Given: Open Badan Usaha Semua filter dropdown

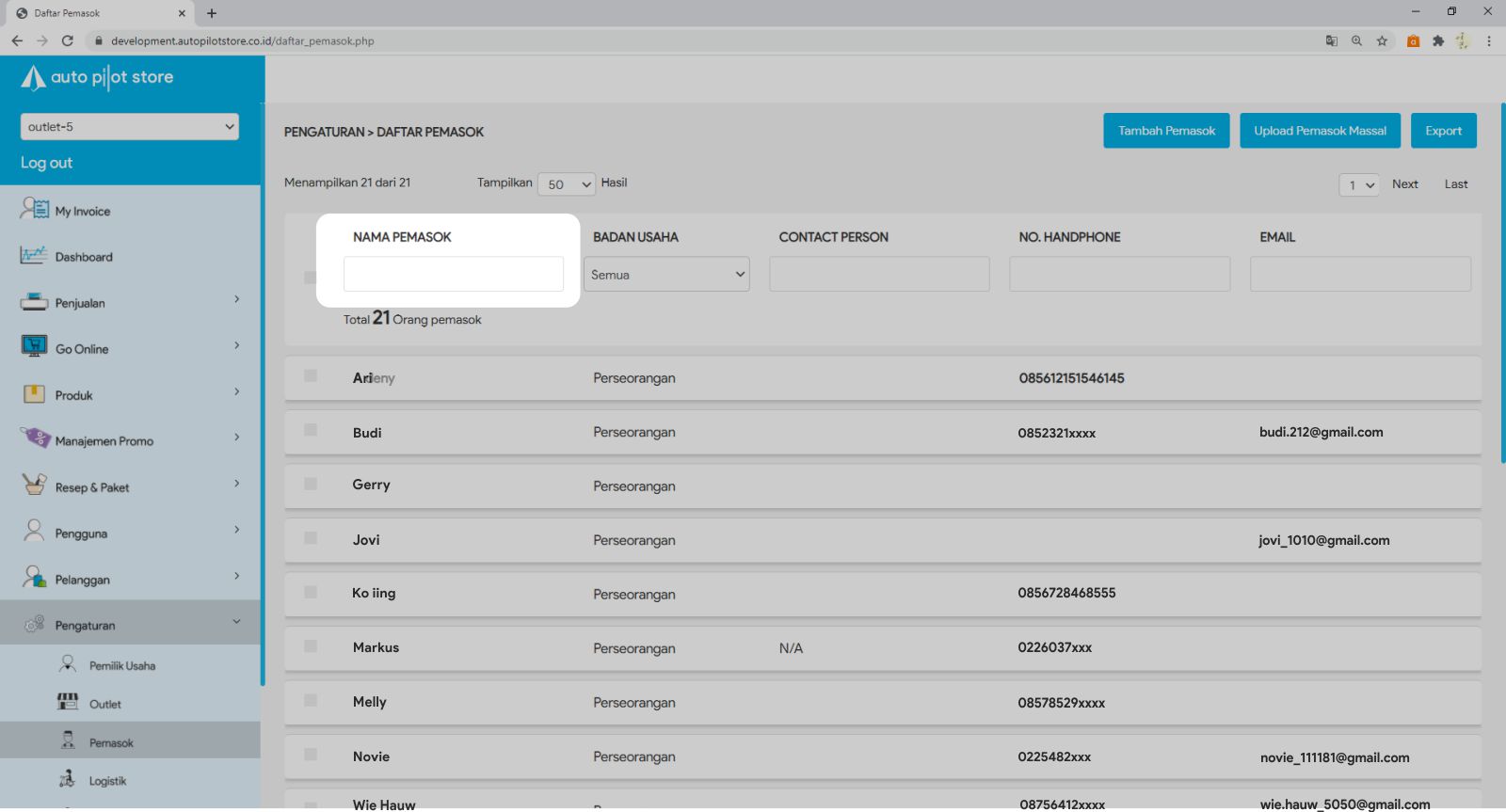Looking at the screenshot, I should (666, 275).
